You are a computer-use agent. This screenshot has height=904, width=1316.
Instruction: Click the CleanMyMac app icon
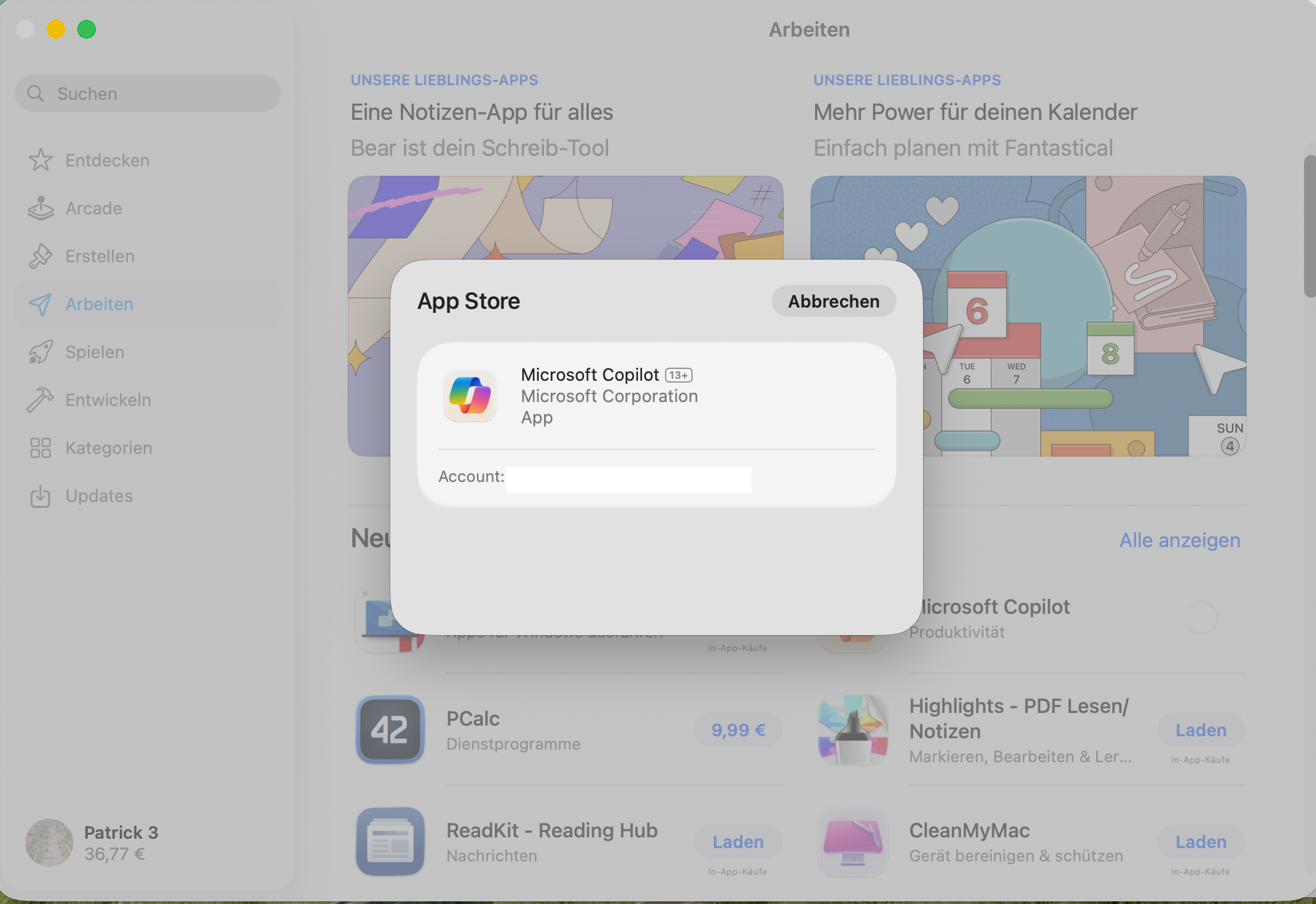pyautogui.click(x=852, y=841)
